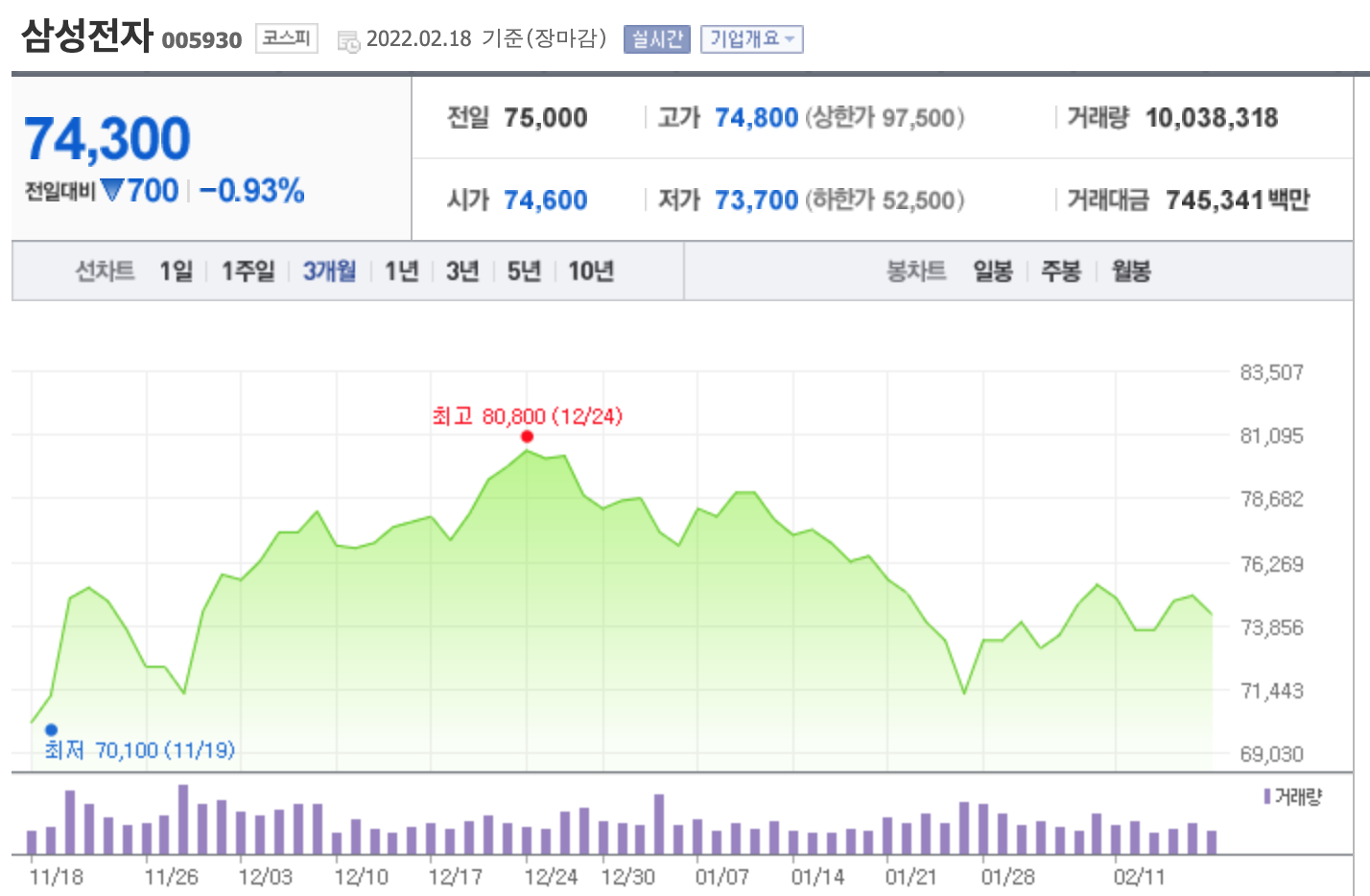The height and width of the screenshot is (896, 1370).
Task: Click the 코스피 market badge
Action: coord(286,38)
